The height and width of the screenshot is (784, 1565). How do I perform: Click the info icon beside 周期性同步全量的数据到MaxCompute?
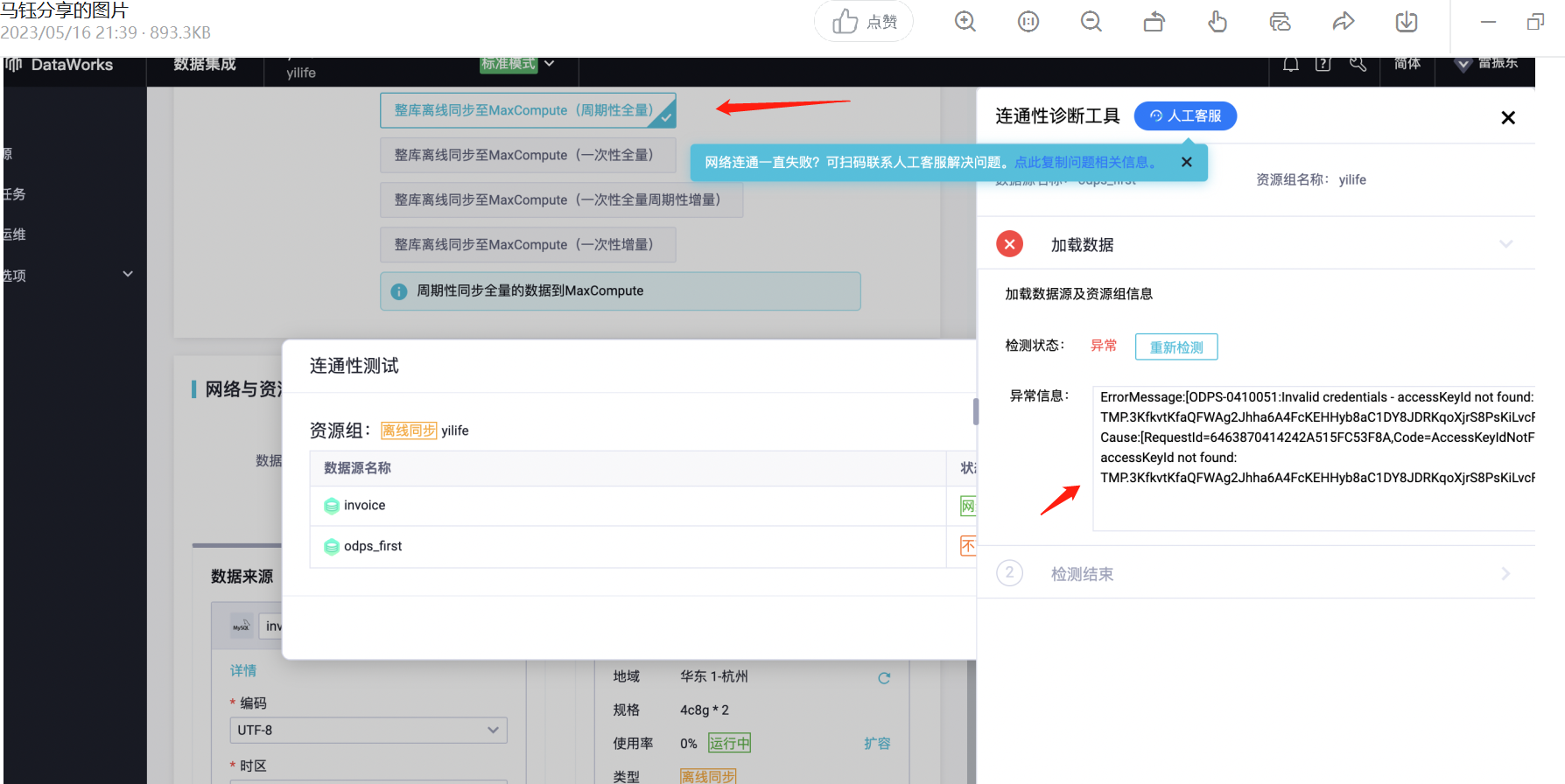399,291
